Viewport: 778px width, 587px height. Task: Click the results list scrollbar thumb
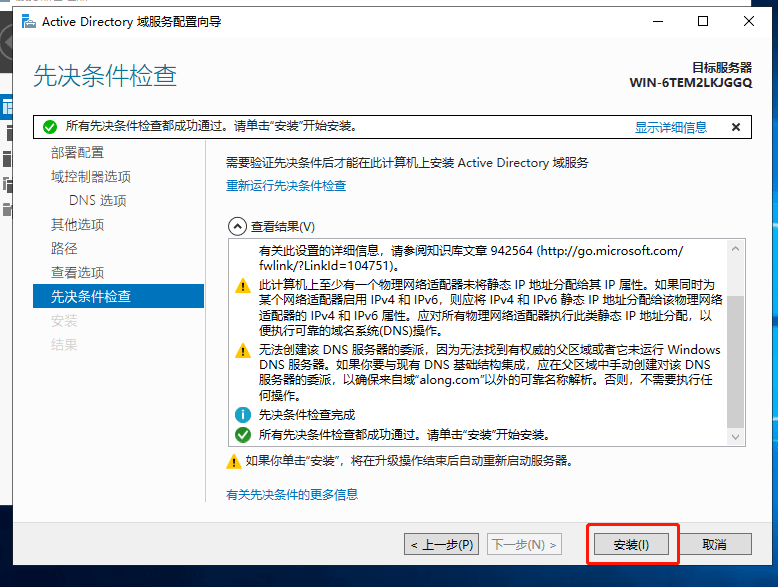coord(735,361)
